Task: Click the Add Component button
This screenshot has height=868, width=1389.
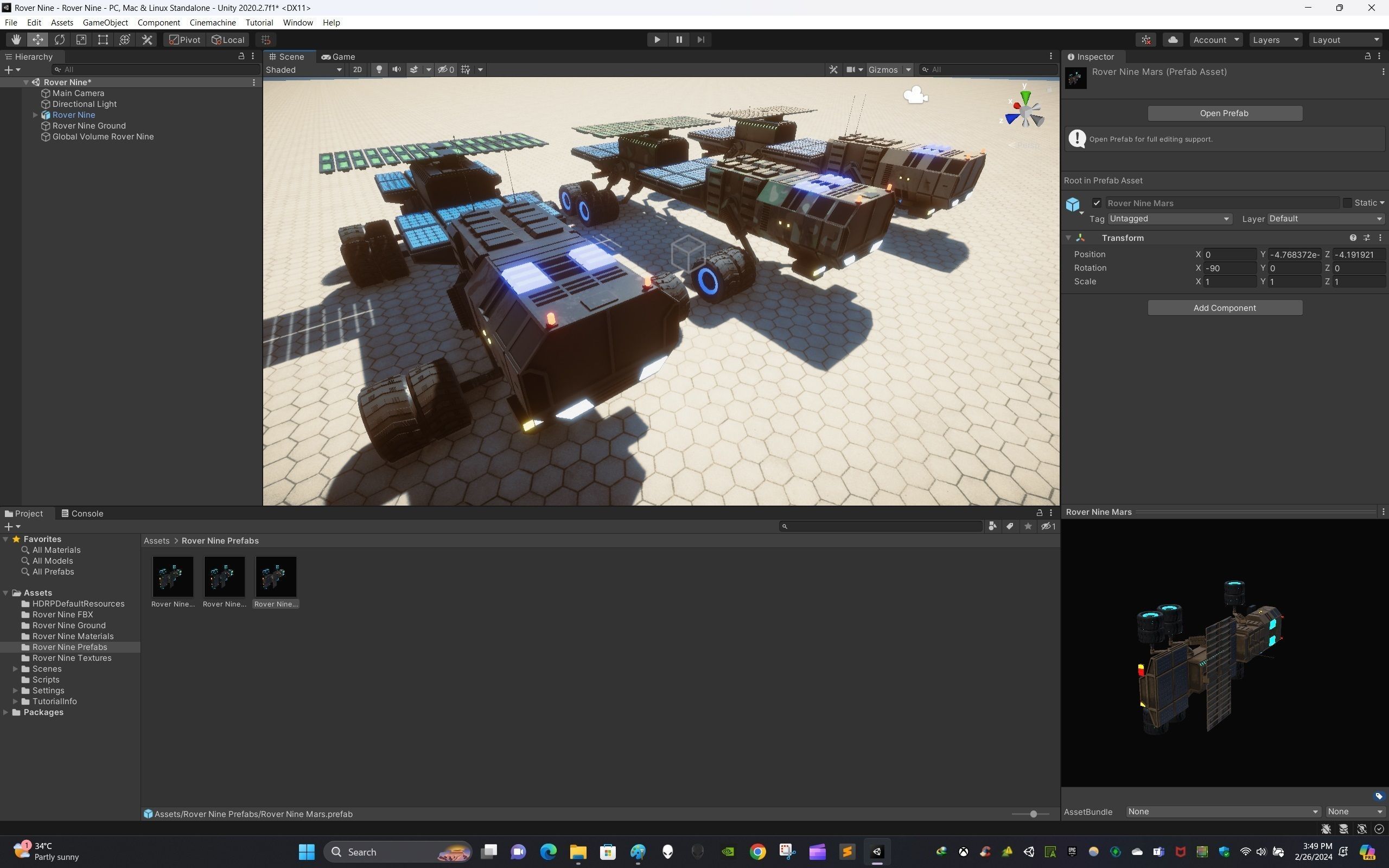Action: click(1224, 308)
